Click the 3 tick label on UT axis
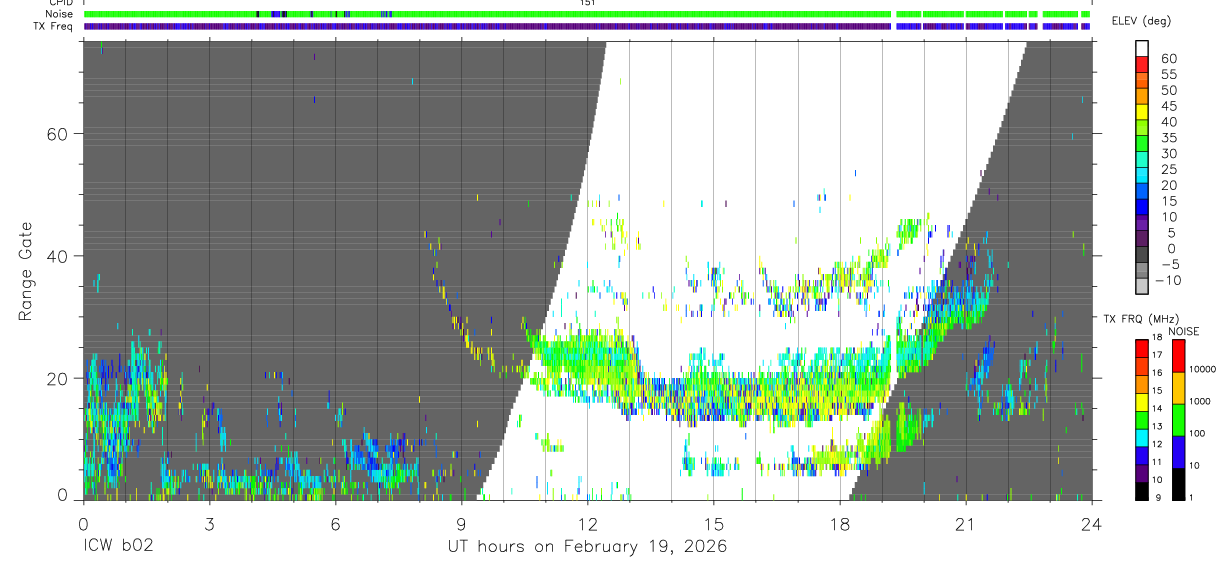The height and width of the screenshot is (567, 1228). pos(208,524)
